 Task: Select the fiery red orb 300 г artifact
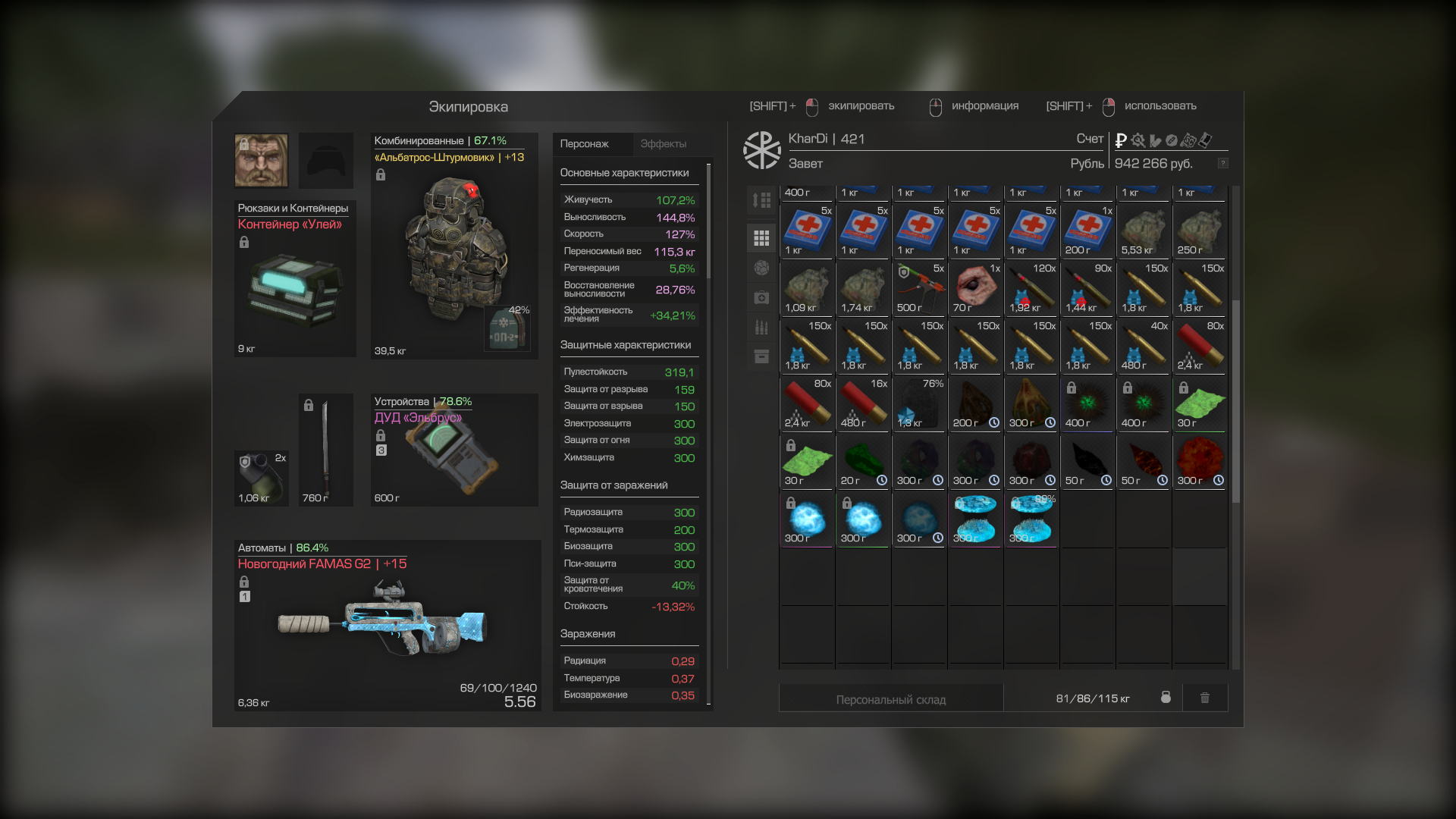pos(1200,462)
